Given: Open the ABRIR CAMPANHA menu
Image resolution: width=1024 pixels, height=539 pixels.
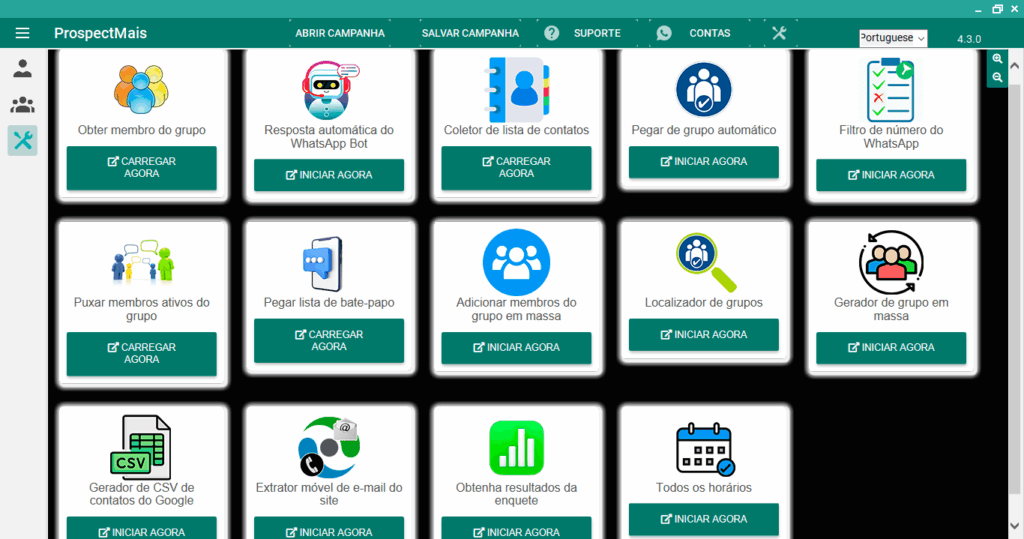Looking at the screenshot, I should pos(340,33).
